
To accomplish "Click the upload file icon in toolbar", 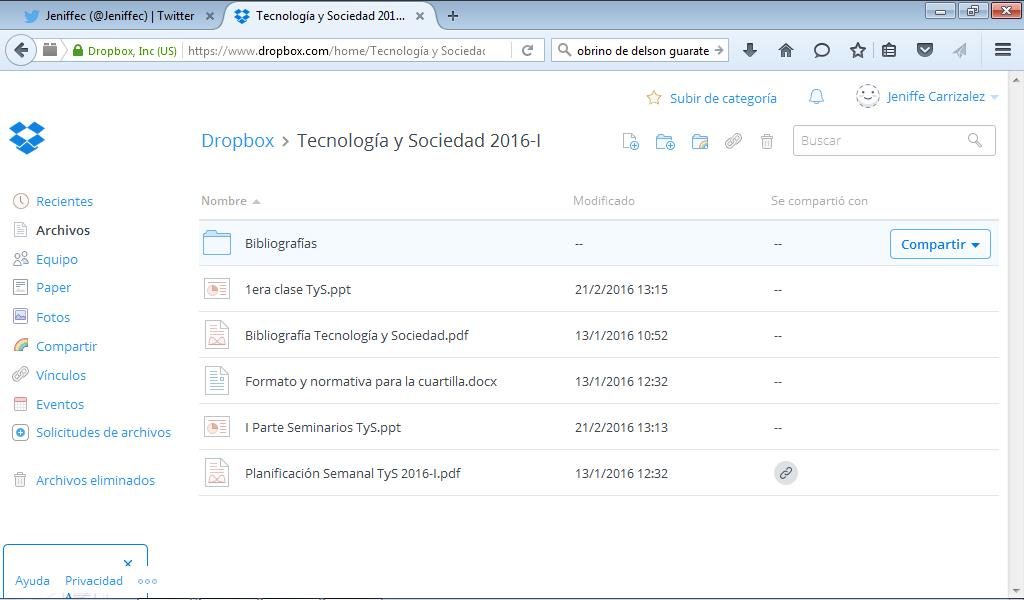I will [630, 141].
